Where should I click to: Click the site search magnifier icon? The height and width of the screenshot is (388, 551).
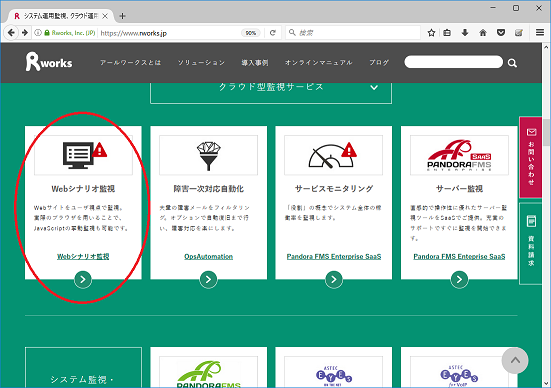click(x=512, y=63)
